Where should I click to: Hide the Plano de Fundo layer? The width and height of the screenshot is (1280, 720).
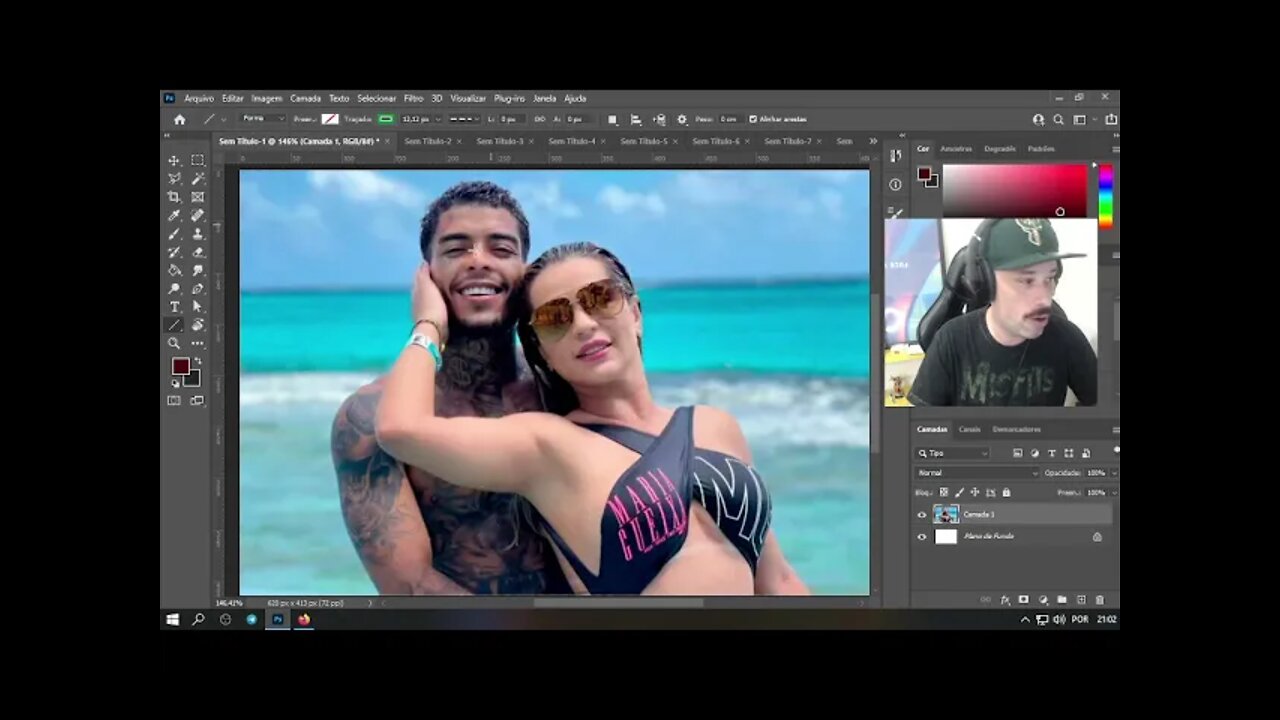pyautogui.click(x=922, y=537)
